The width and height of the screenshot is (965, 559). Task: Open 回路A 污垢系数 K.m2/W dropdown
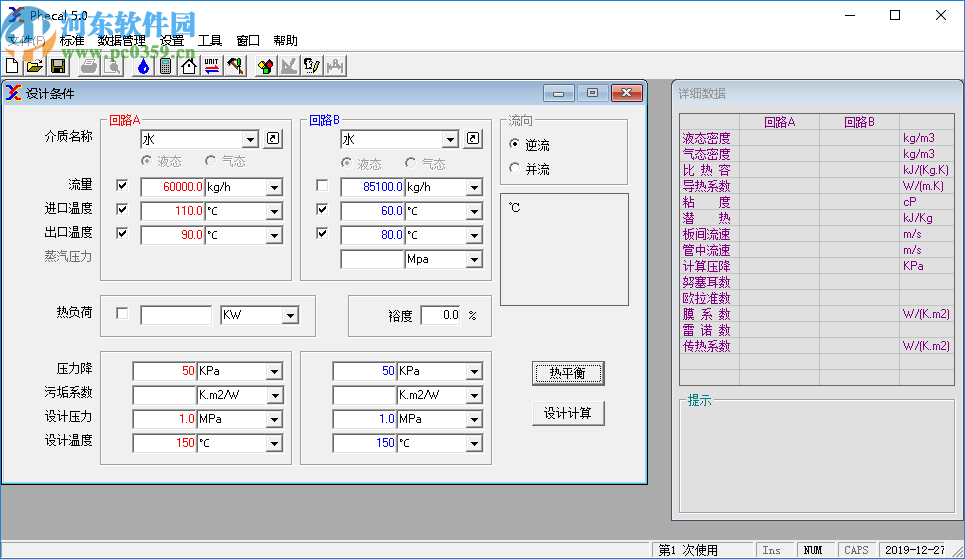(274, 395)
